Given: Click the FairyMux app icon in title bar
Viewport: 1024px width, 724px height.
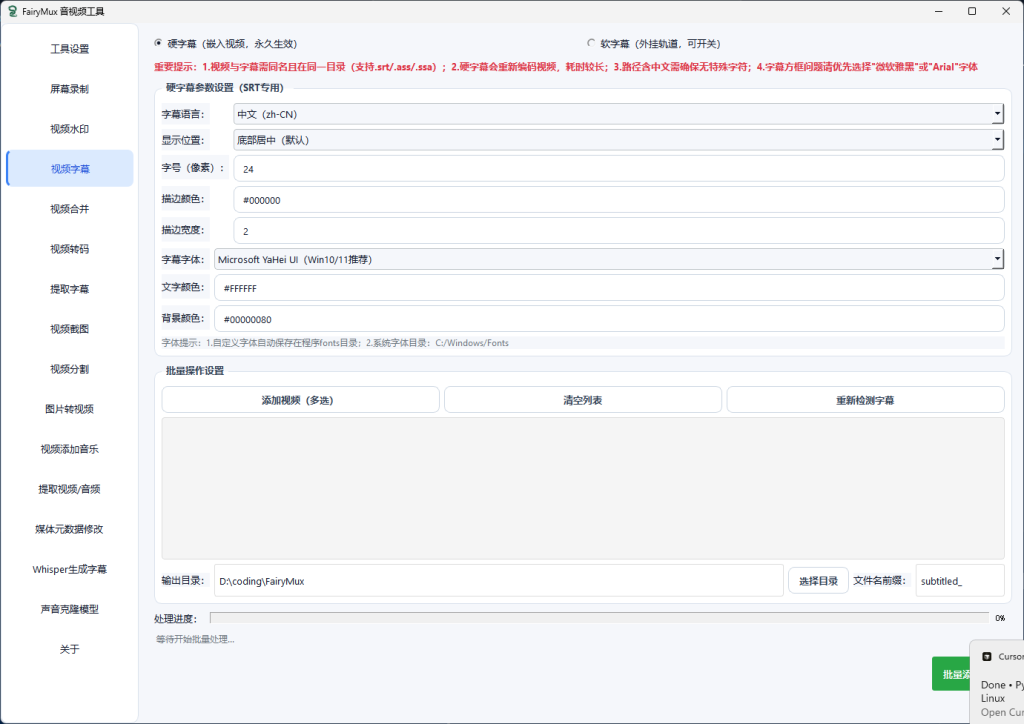Looking at the screenshot, I should point(12,11).
